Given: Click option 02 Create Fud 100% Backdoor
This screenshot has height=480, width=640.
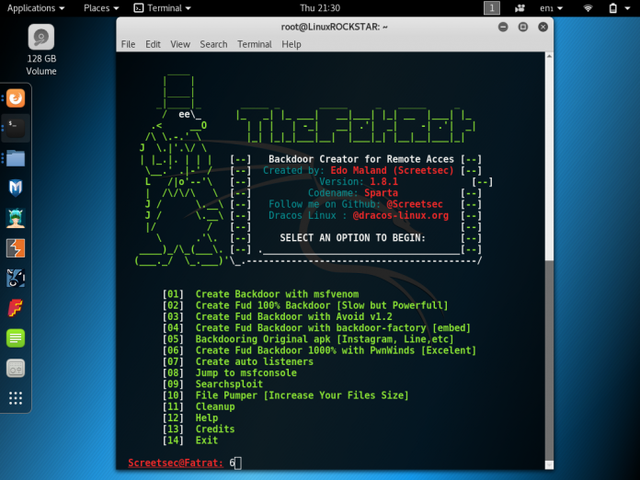Looking at the screenshot, I should tap(305, 305).
